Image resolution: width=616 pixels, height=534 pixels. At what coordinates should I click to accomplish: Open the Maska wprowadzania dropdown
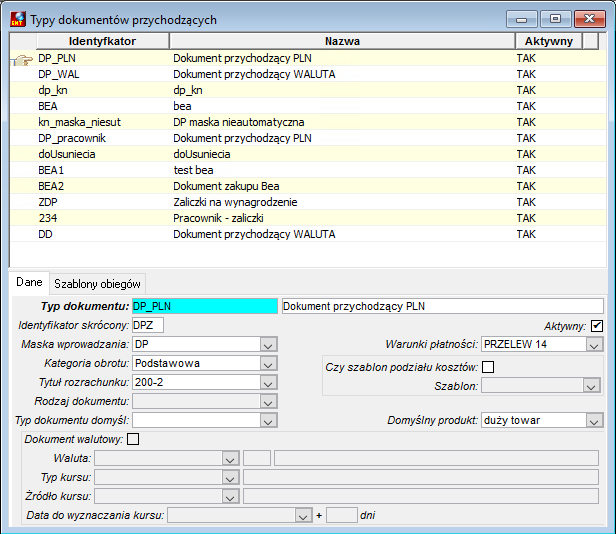(268, 345)
